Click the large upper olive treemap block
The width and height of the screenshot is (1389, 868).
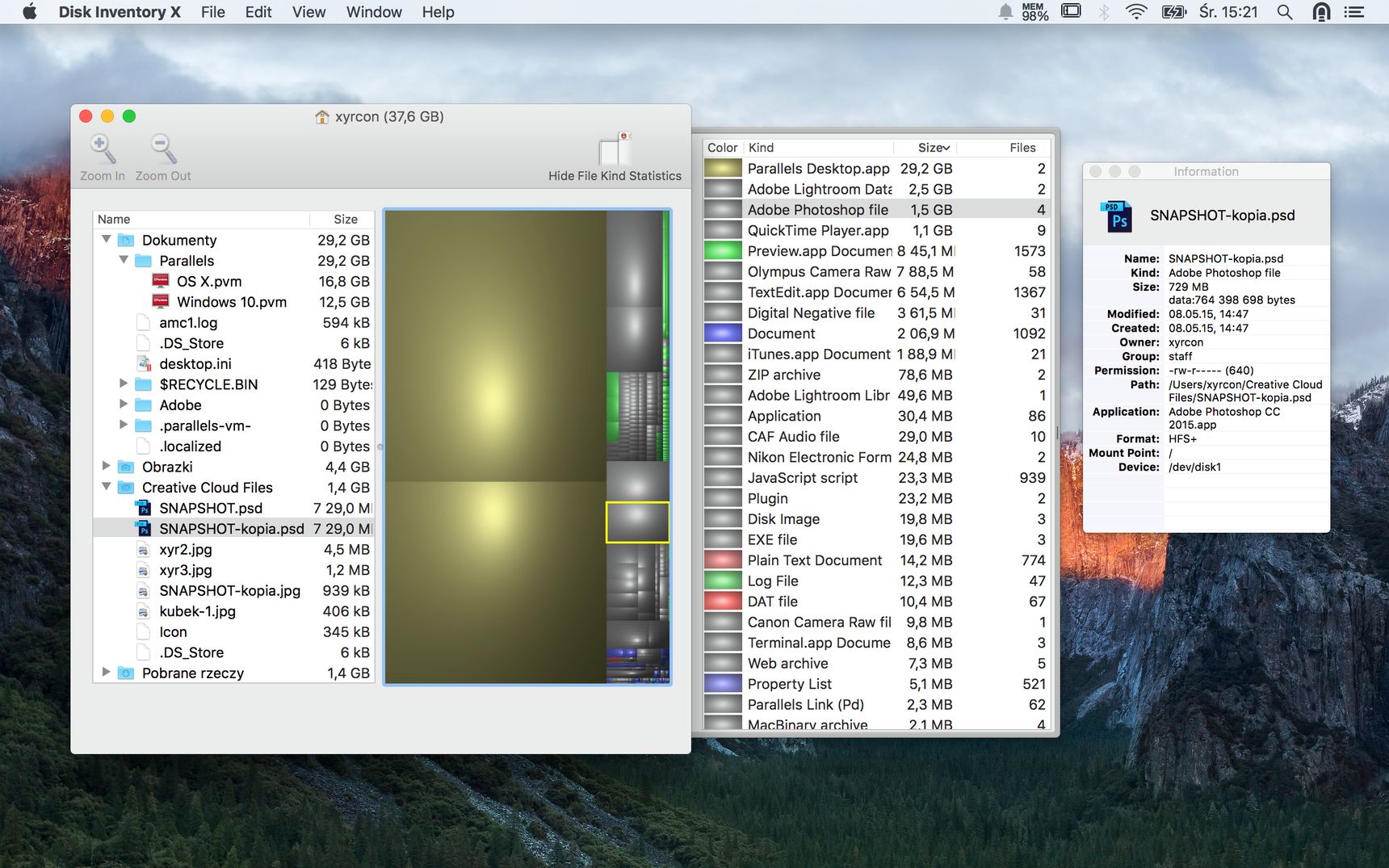coord(495,346)
